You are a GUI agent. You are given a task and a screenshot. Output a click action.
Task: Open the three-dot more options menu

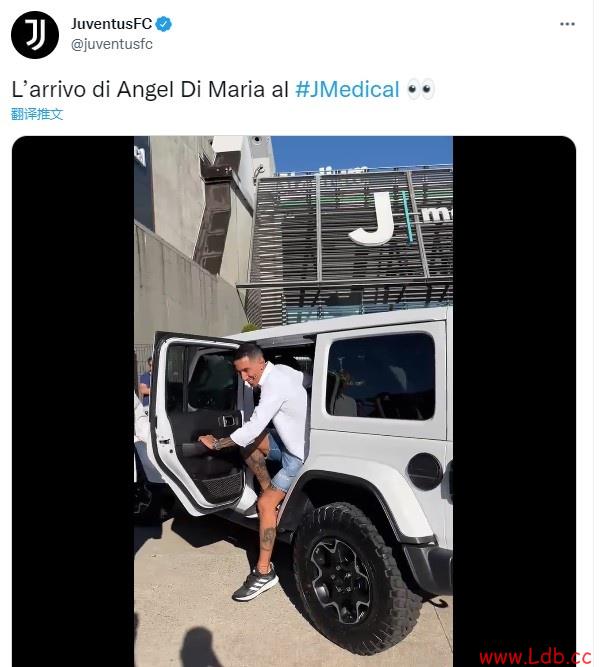click(567, 24)
